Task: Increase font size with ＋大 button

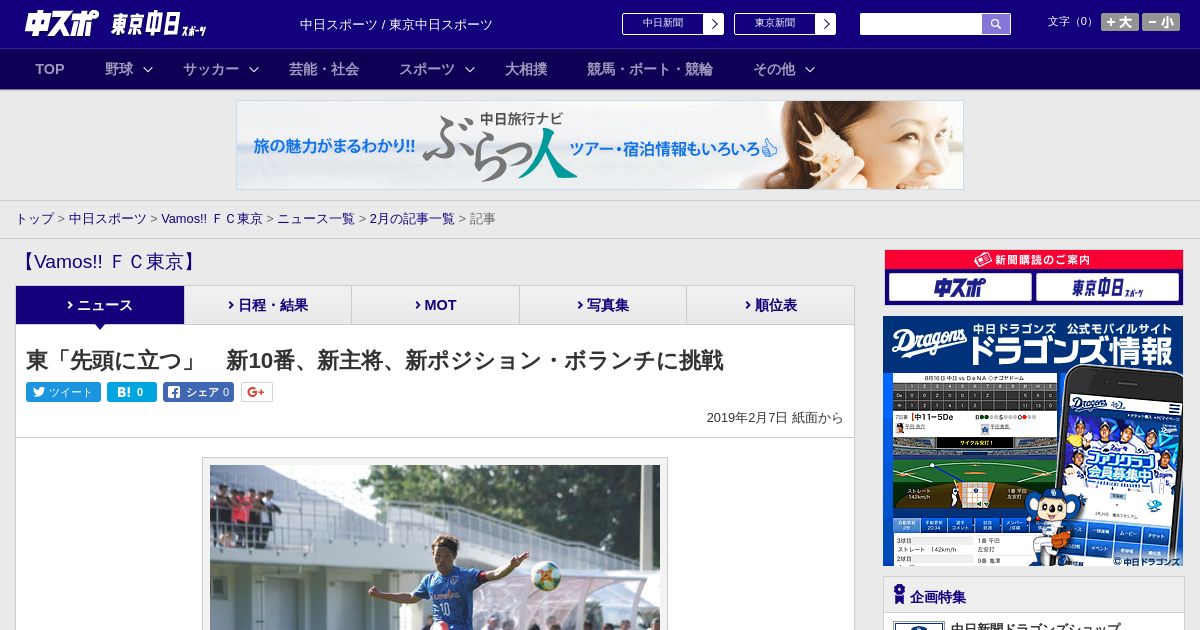Action: coord(1120,22)
